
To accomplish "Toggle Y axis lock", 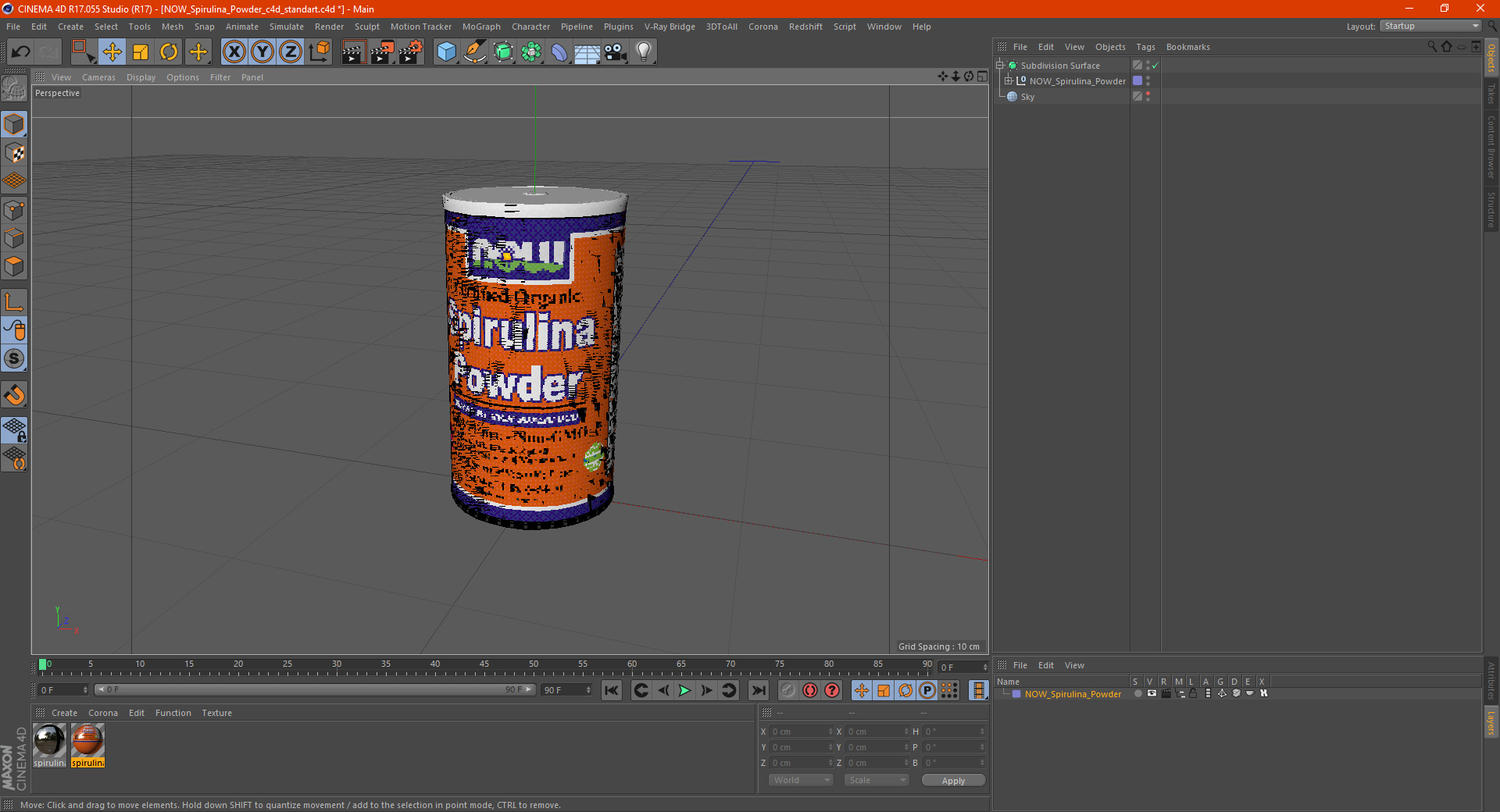I will coord(262,52).
